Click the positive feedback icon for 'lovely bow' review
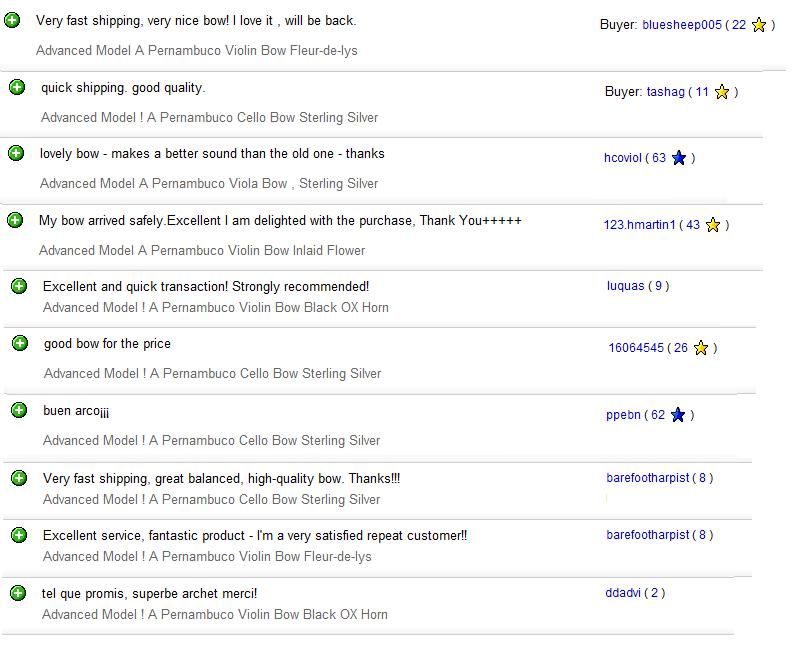804x651 pixels. pyautogui.click(x=16, y=153)
